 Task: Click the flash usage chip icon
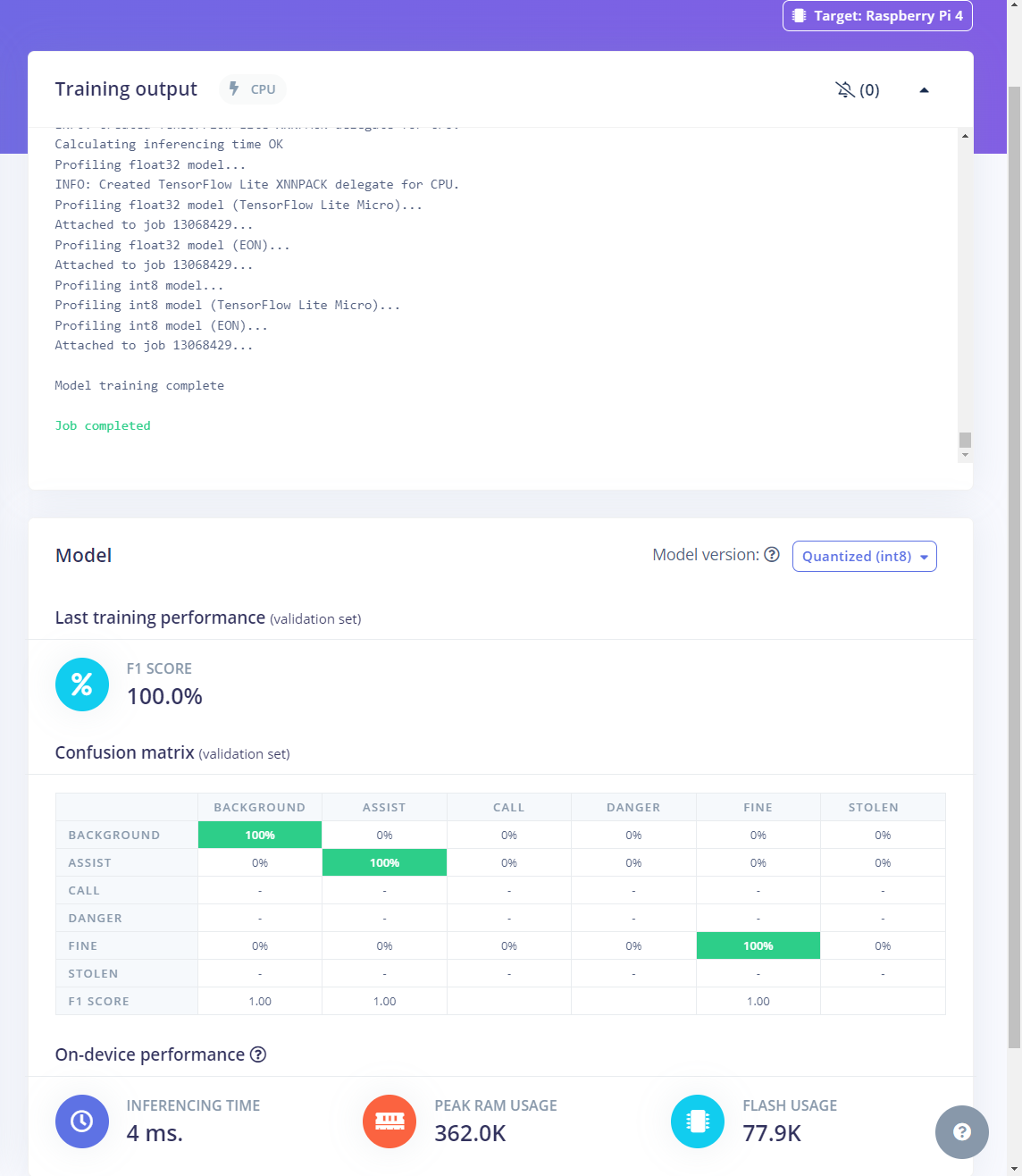pyautogui.click(x=698, y=1121)
